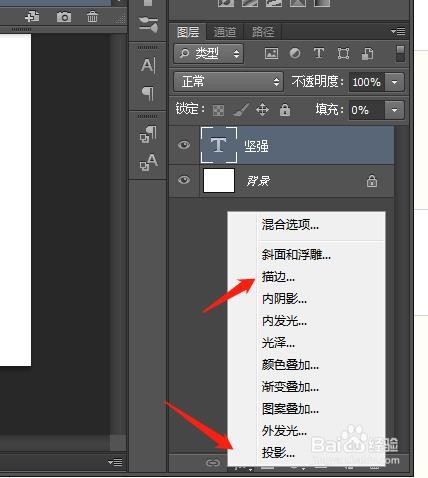
Task: Click the 填充 label
Action: pyautogui.click(x=329, y=109)
